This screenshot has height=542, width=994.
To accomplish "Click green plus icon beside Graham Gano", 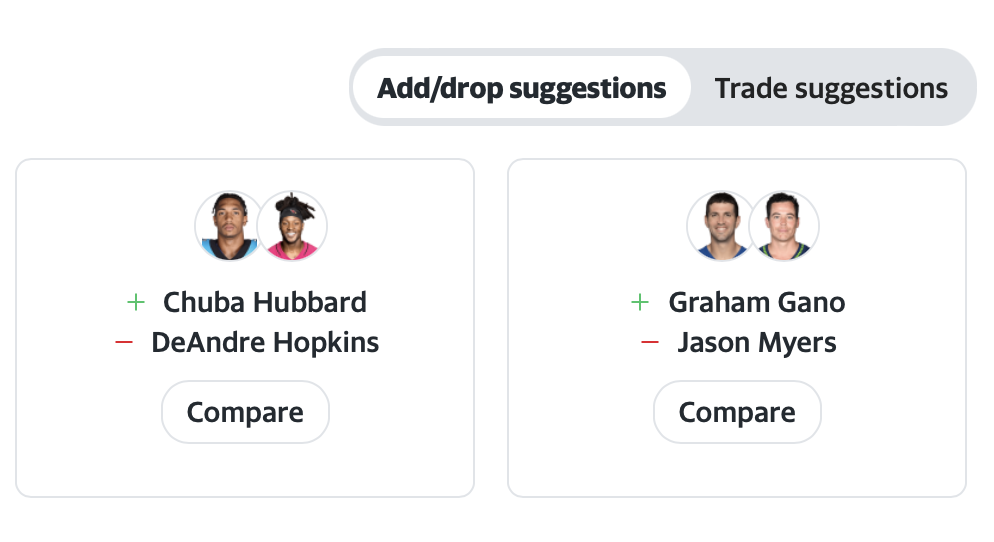I will point(640,302).
